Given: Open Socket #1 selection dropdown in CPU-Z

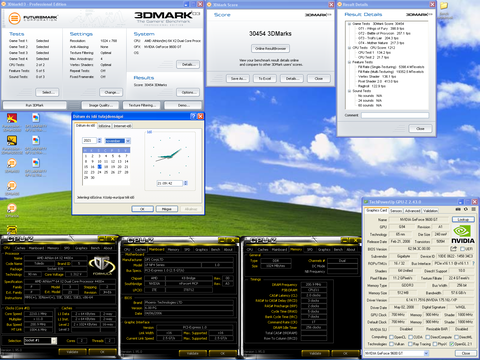Looking at the screenshot, I should 54,341.
